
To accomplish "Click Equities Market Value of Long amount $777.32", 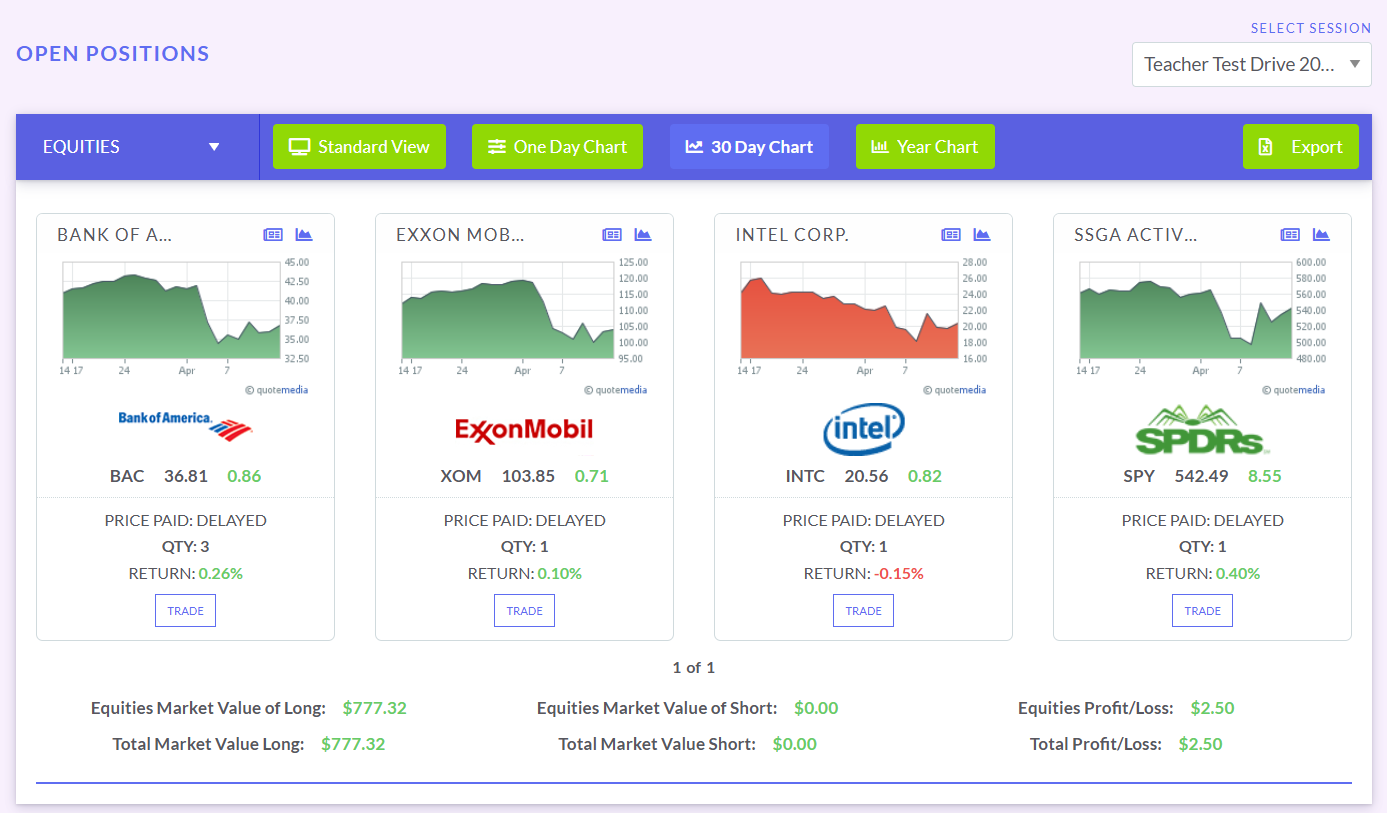I will click(375, 708).
